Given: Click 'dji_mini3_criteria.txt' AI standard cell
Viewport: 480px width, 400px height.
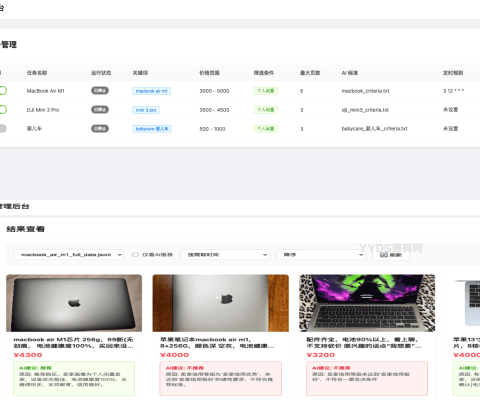Looking at the screenshot, I should click(x=365, y=110).
